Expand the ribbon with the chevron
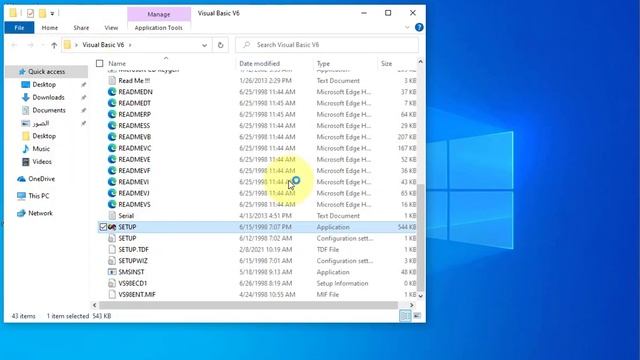The image size is (640, 360). point(407,27)
